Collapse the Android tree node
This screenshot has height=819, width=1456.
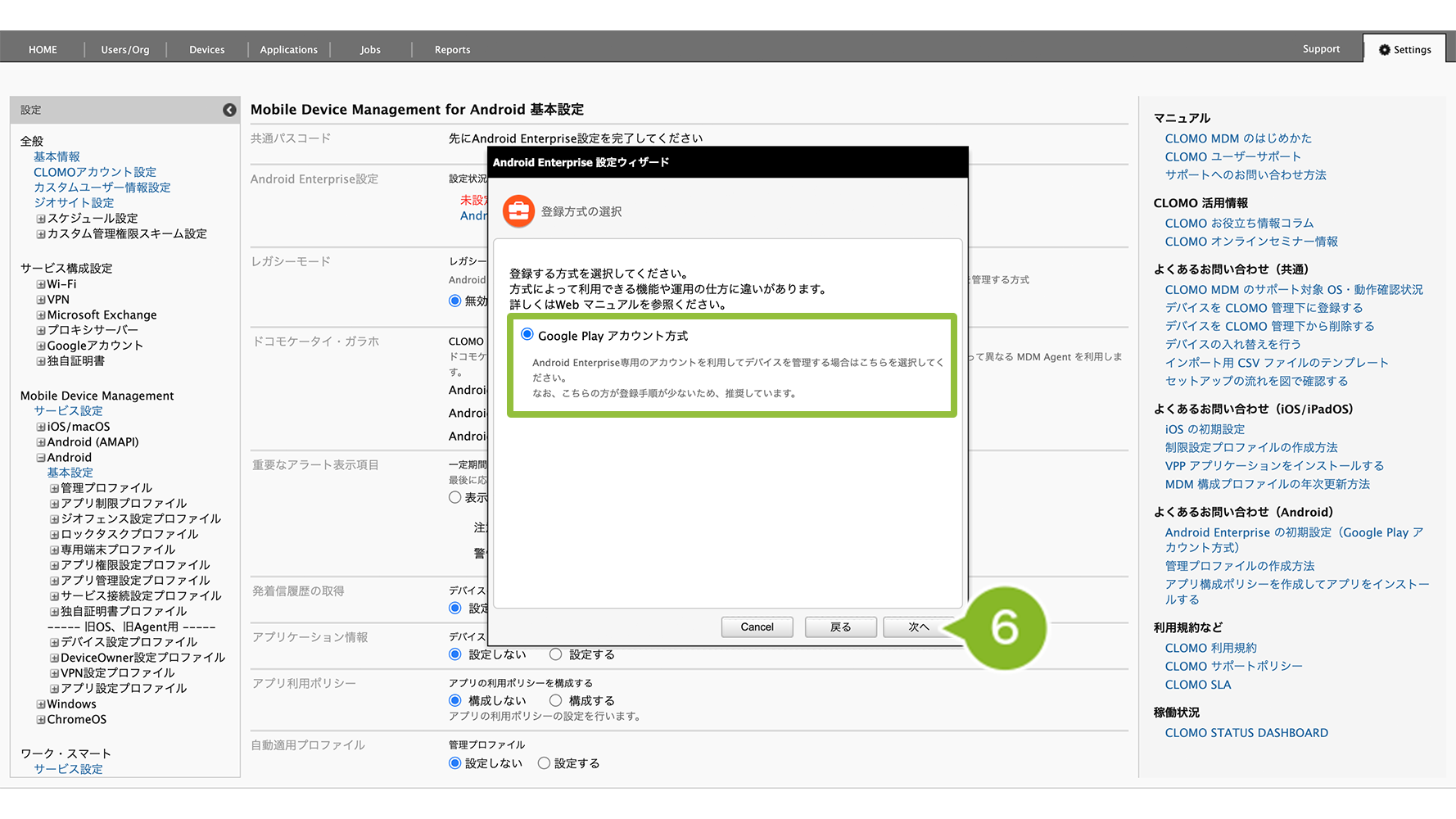[x=40, y=458]
